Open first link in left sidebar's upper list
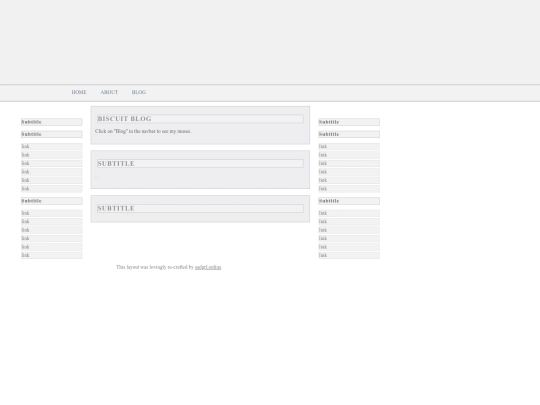Image resolution: width=540 pixels, height=405 pixels. click(52, 146)
